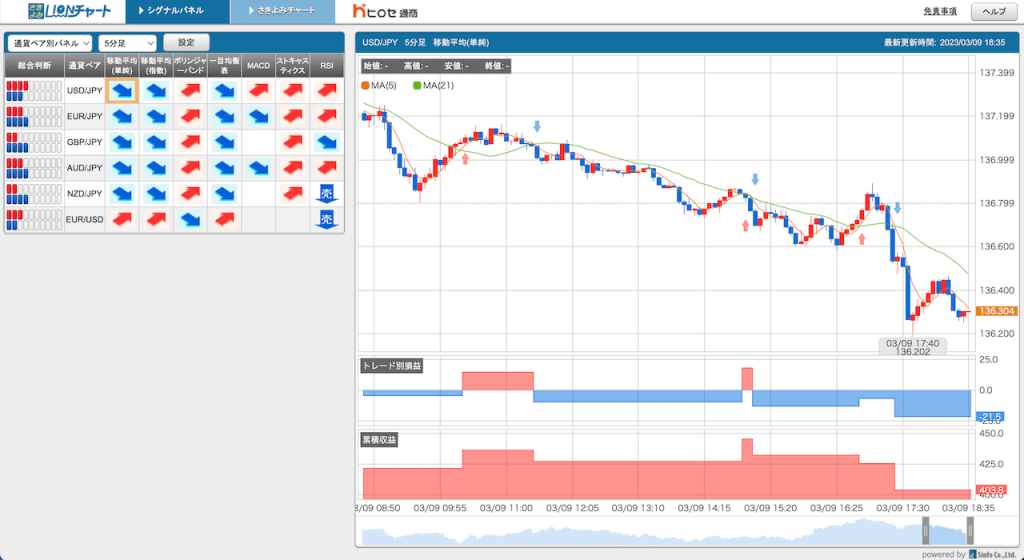Click the 136.304 current price label

[x=997, y=311]
